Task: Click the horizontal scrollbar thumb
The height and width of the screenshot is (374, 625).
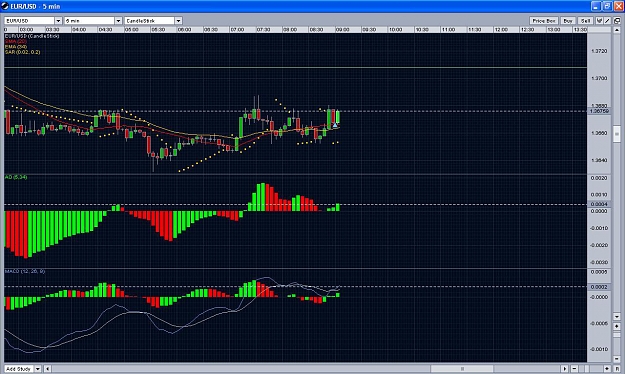Action: [x=462, y=369]
